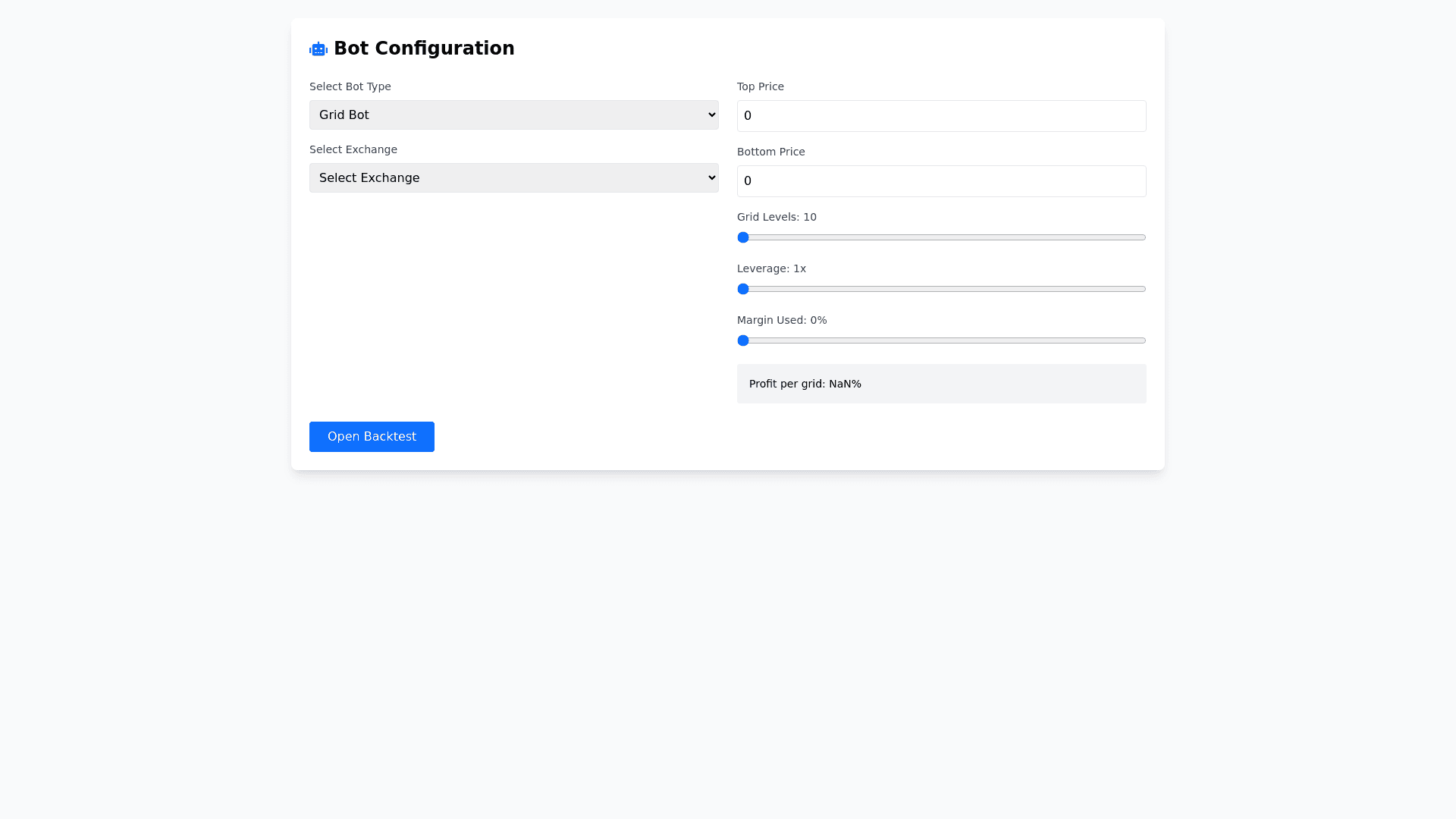The height and width of the screenshot is (819, 1456).
Task: Focus the Top Price input field
Action: (941, 116)
